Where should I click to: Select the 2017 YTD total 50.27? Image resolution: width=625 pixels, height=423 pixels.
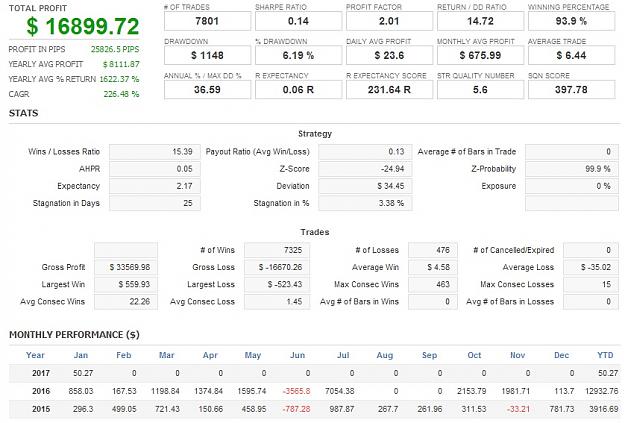(x=608, y=374)
